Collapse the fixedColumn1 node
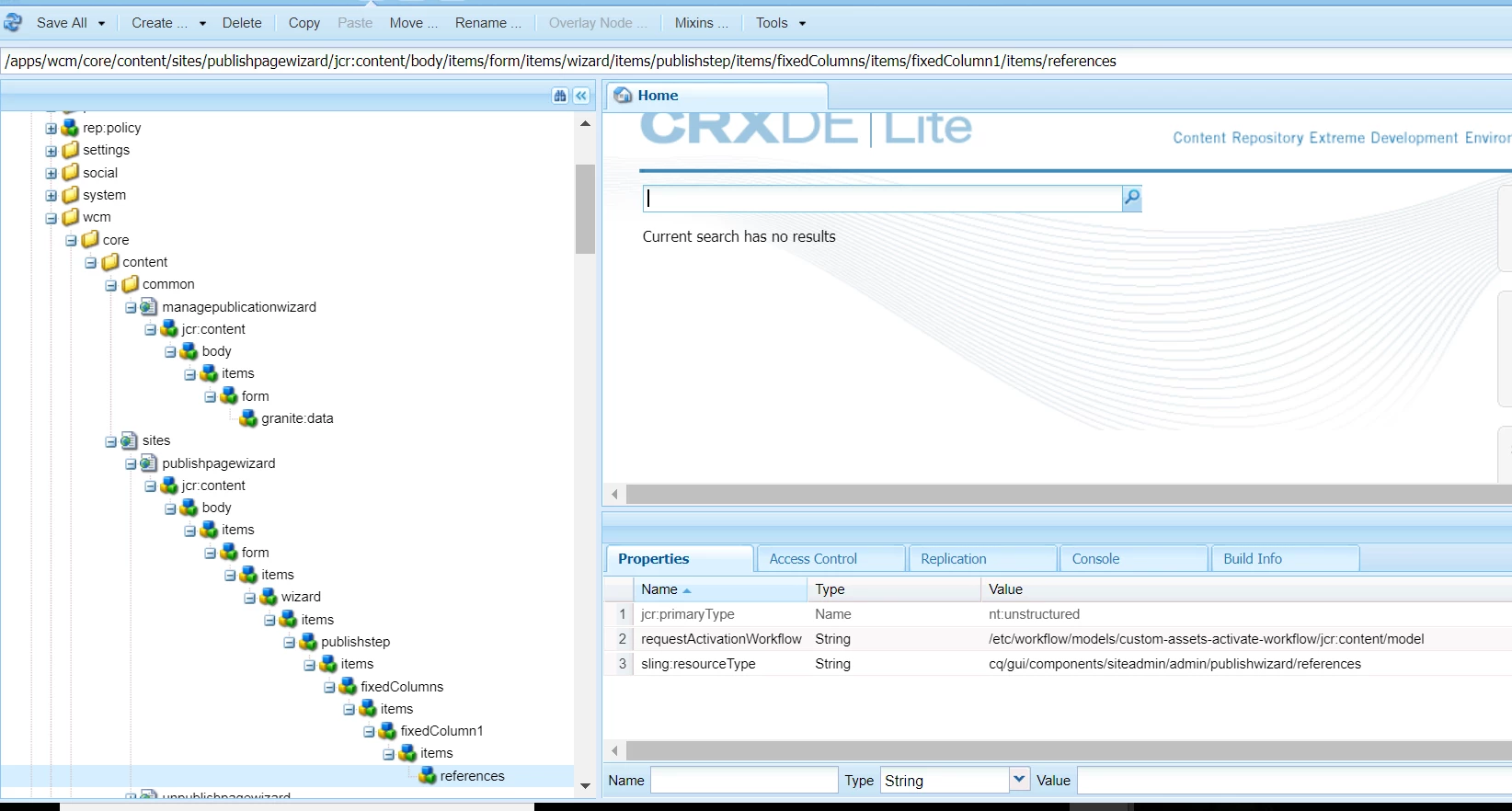1512x811 pixels. click(x=369, y=732)
